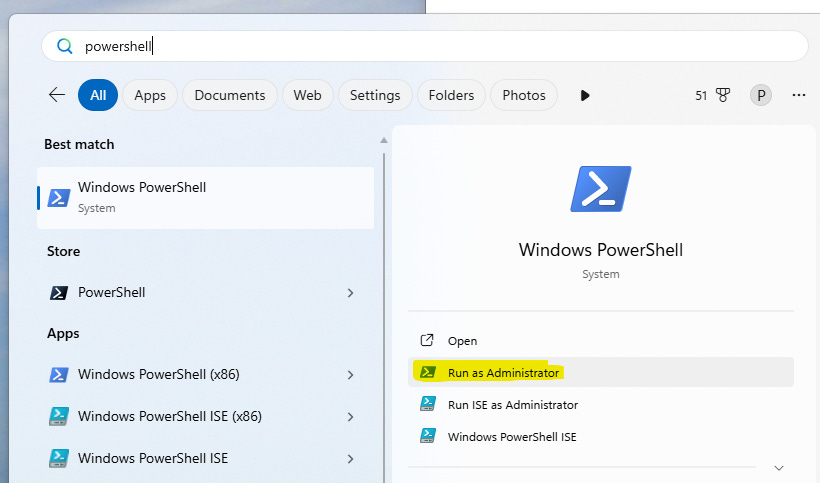820x483 pixels.
Task: Click the Apps section heading
Action: click(63, 334)
